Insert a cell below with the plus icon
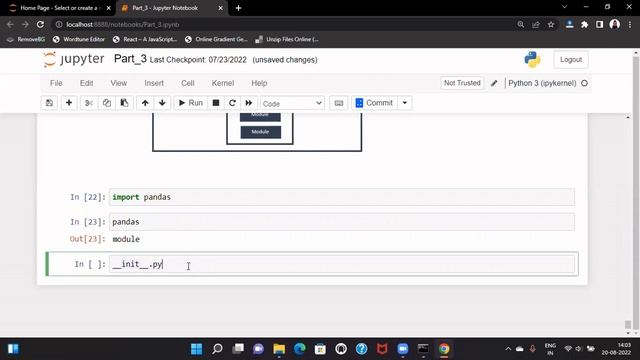 (x=69, y=103)
